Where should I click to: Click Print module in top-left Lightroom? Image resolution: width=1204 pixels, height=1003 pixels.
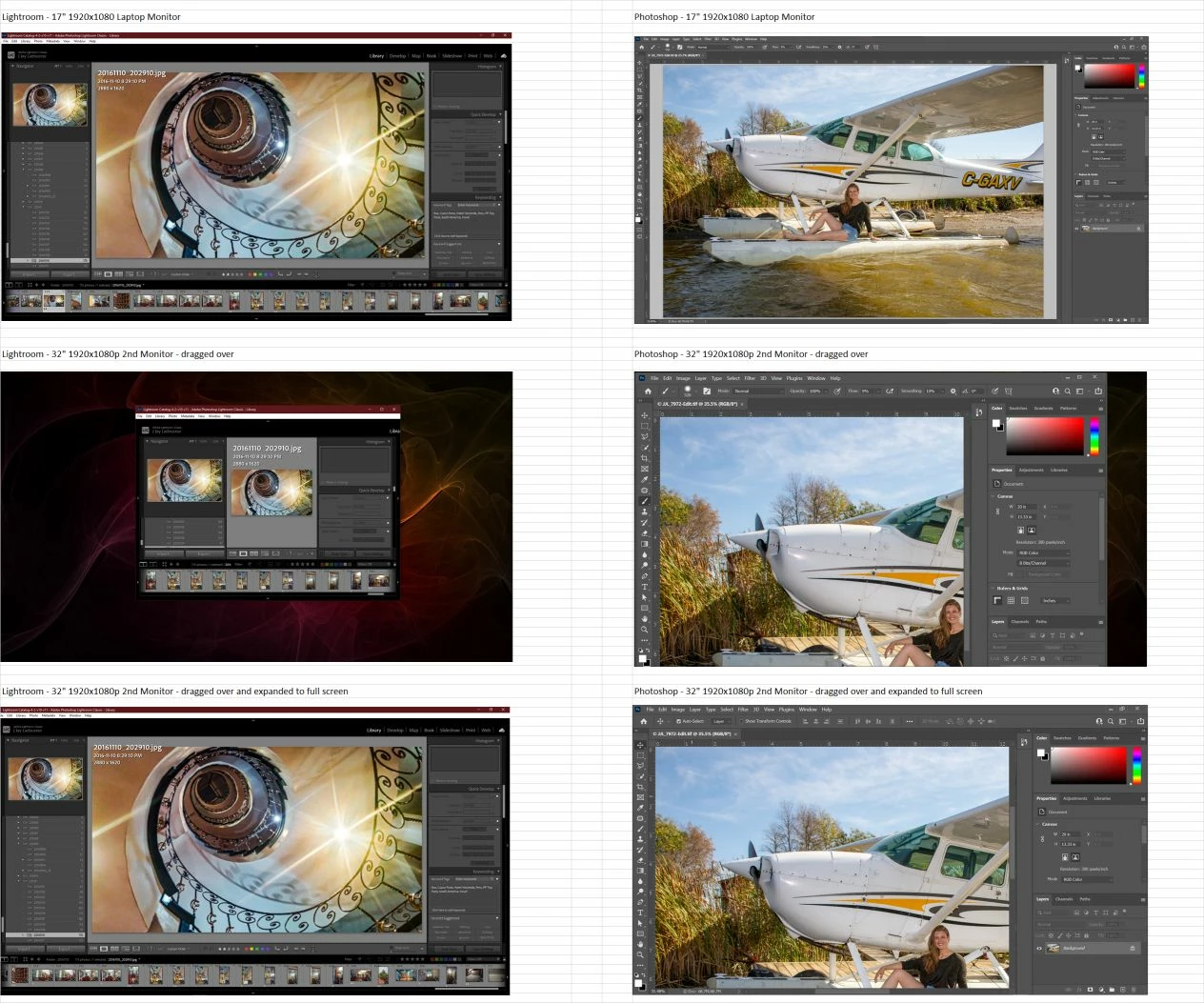click(472, 56)
